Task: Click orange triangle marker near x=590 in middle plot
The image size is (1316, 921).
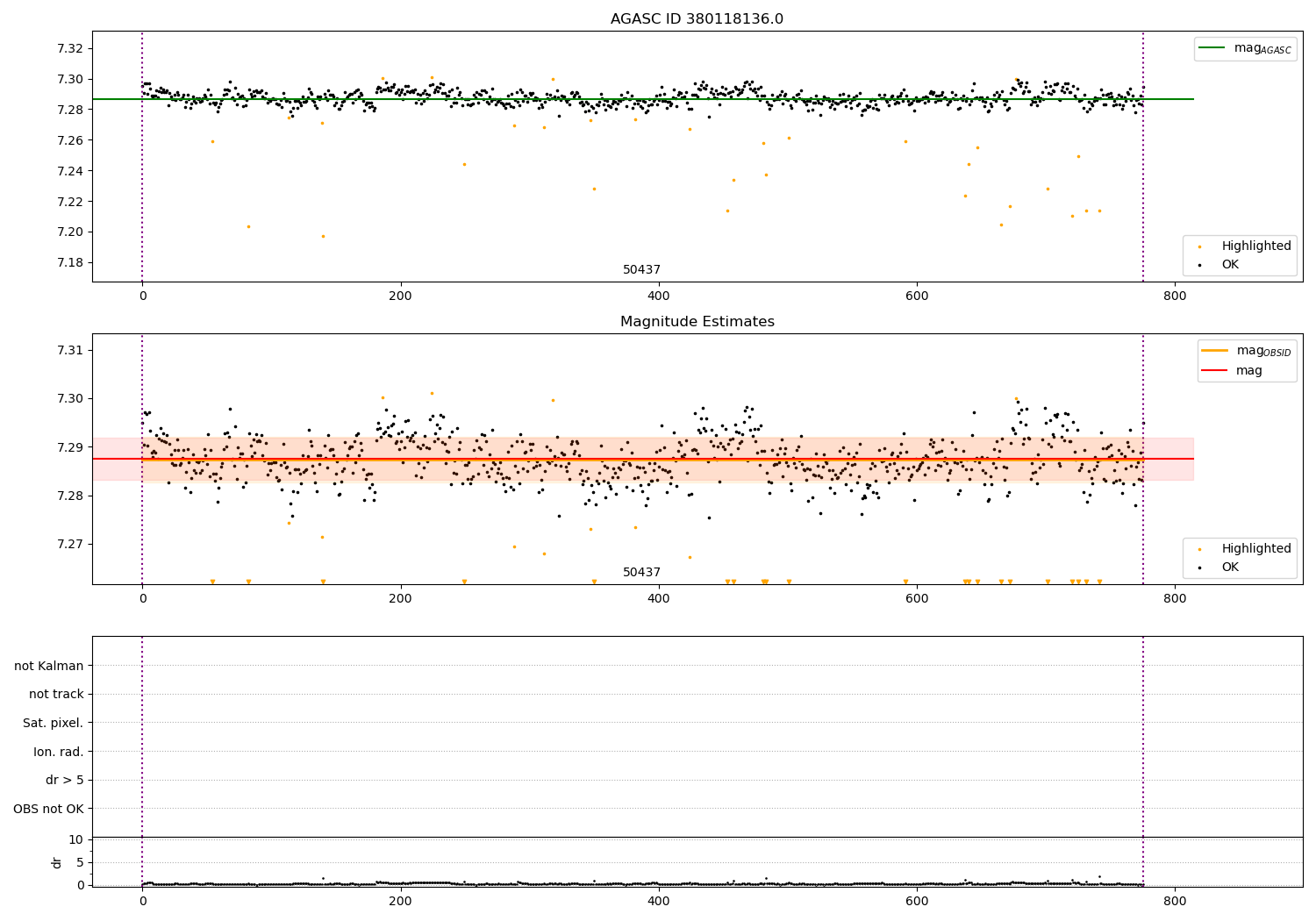Action: [905, 582]
